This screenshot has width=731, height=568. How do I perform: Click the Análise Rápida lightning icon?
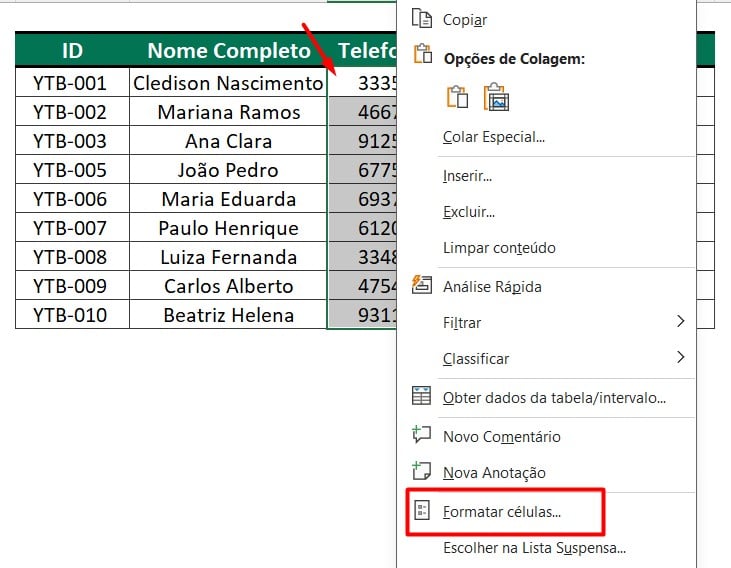click(422, 285)
